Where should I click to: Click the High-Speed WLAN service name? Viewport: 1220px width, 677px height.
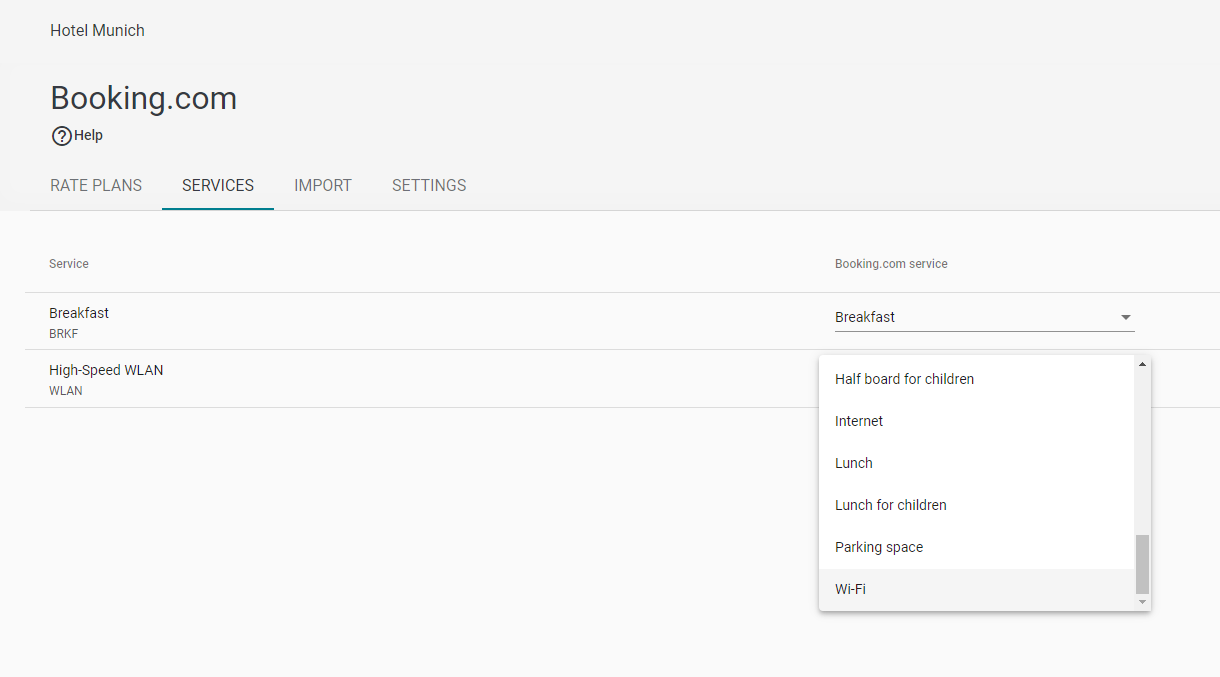coord(106,370)
